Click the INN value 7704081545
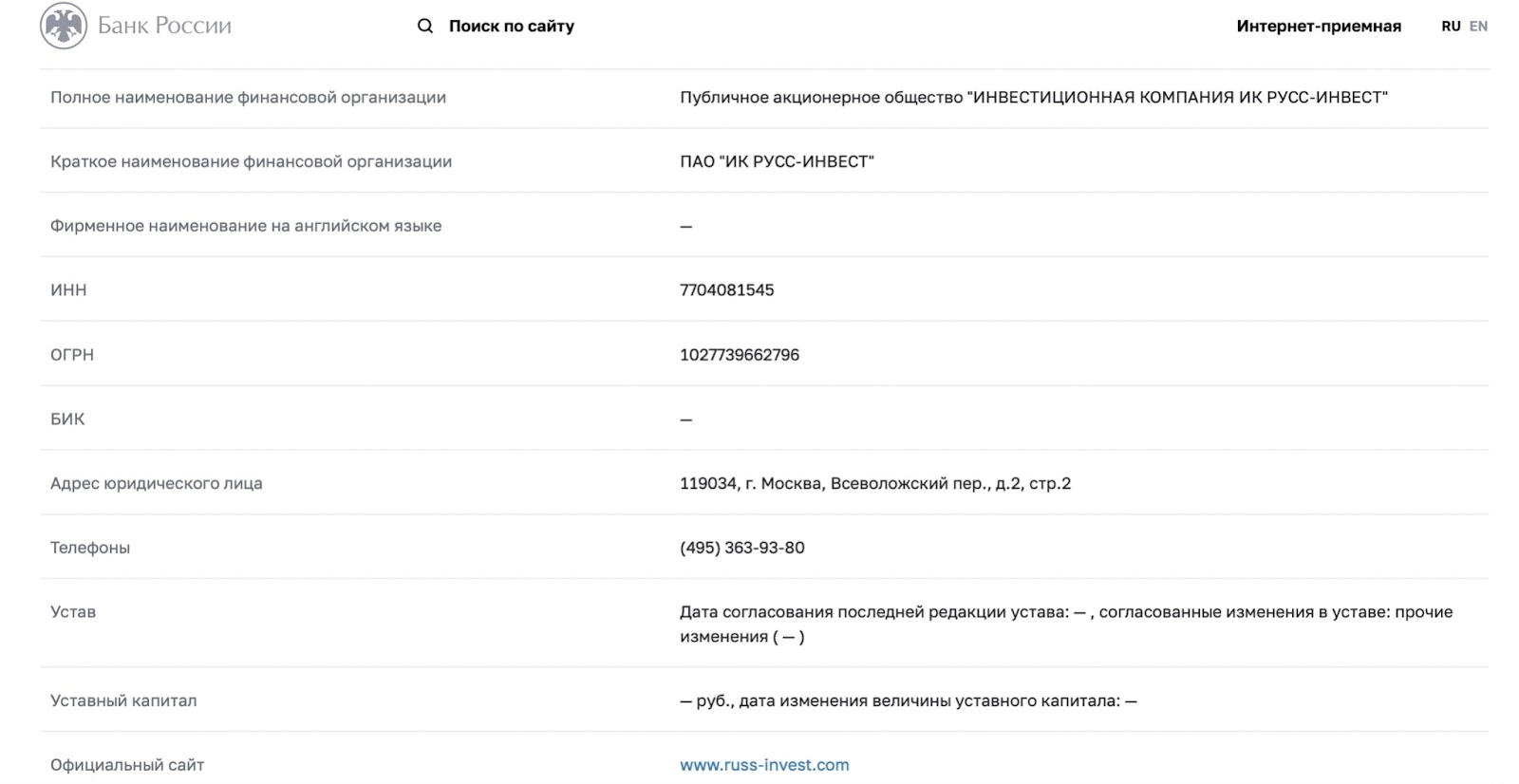This screenshot has width=1519, height=784. coord(726,290)
